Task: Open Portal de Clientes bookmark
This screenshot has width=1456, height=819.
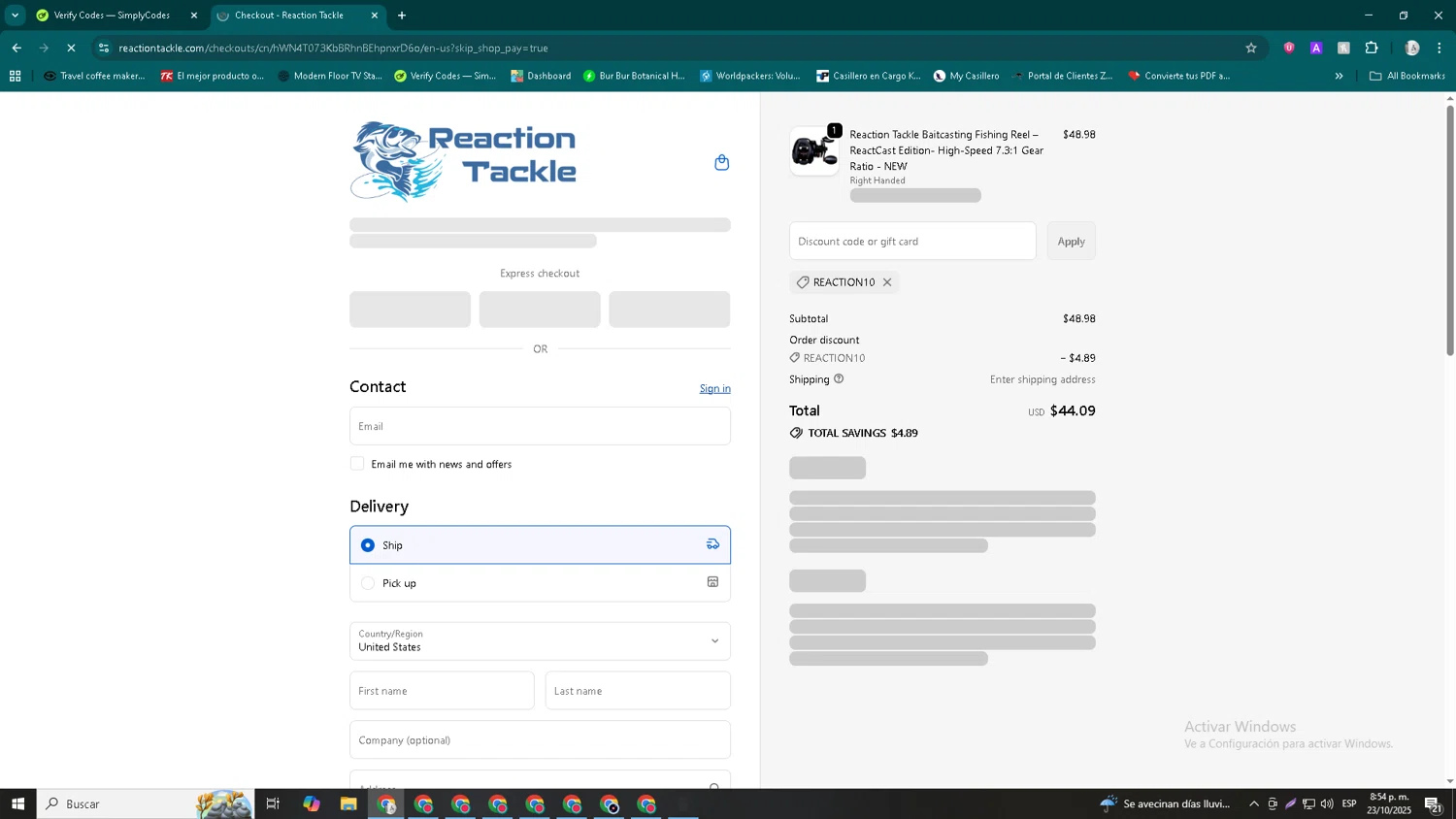Action: [1062, 76]
